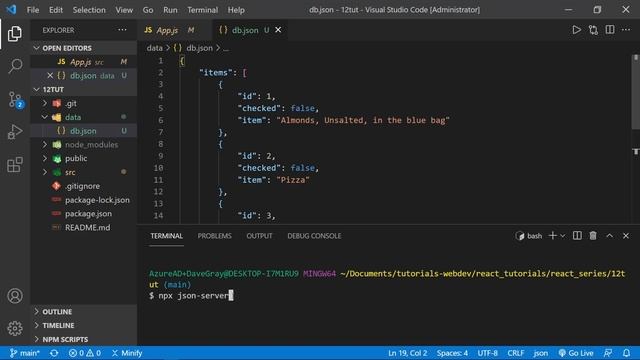Open the File menu

point(33,10)
